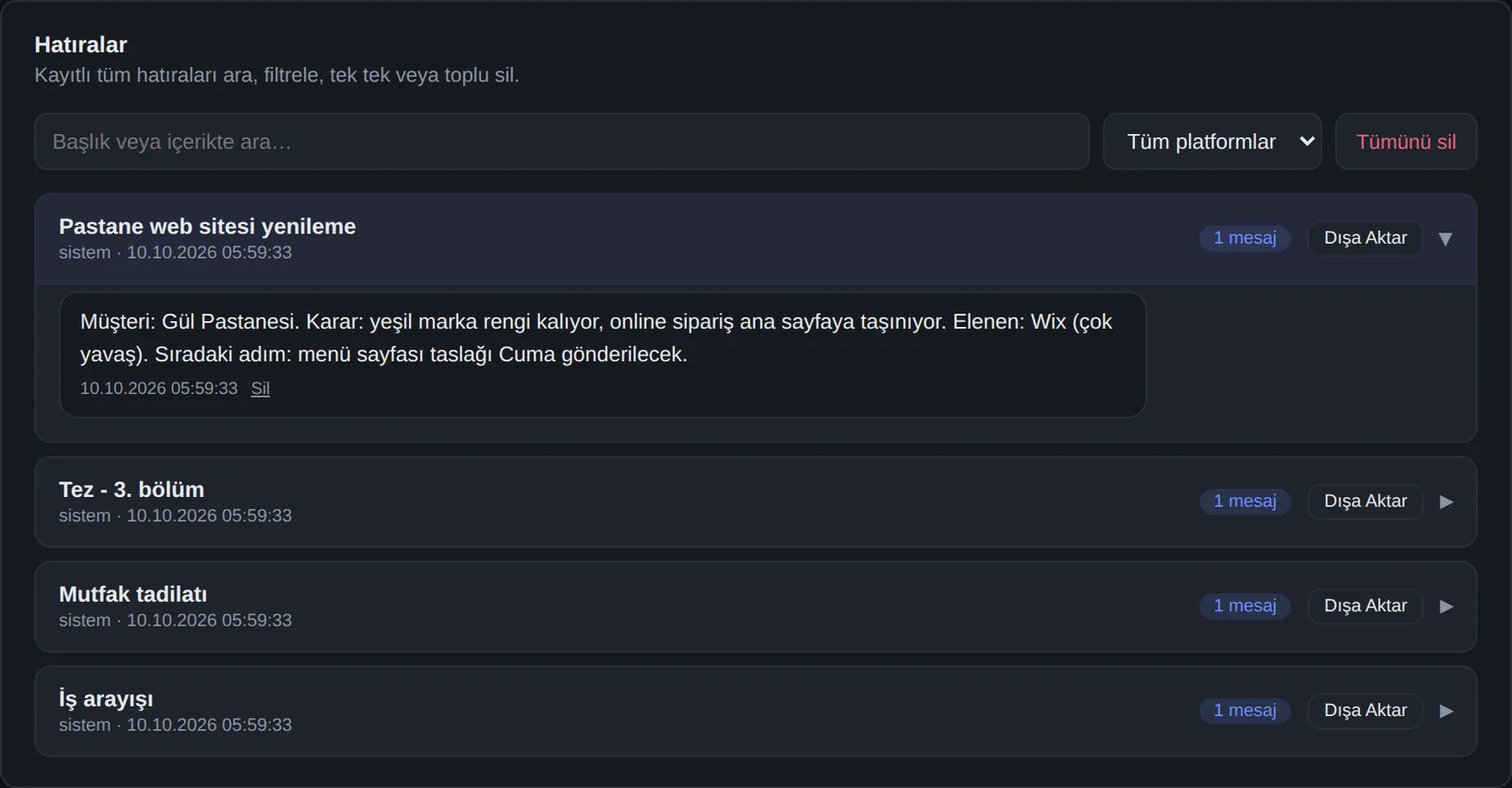Click Dışa Aktar for Mutfak tadilatı
The height and width of the screenshot is (788, 1512).
(1365, 607)
